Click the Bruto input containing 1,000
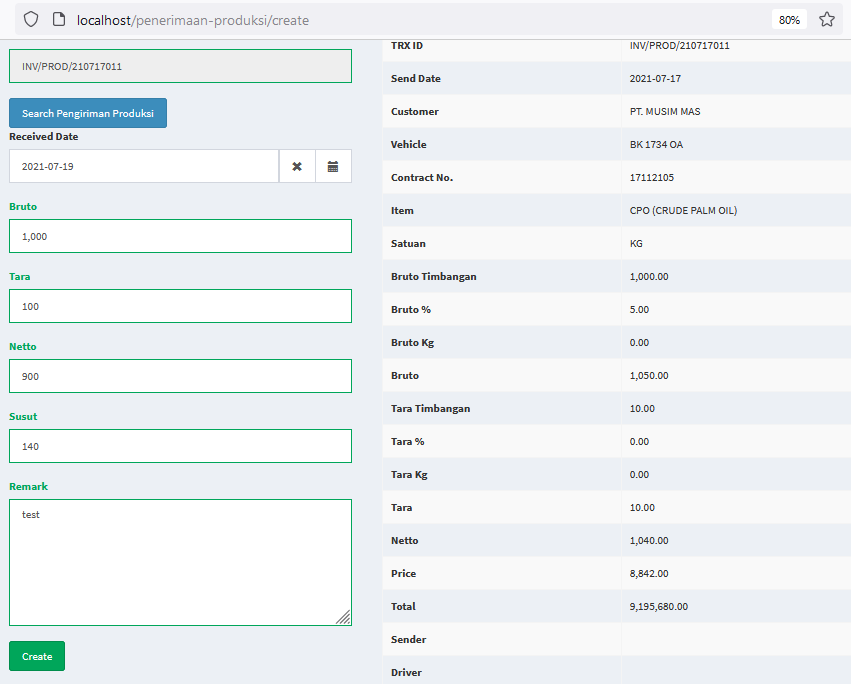The image size is (851, 684). (180, 236)
